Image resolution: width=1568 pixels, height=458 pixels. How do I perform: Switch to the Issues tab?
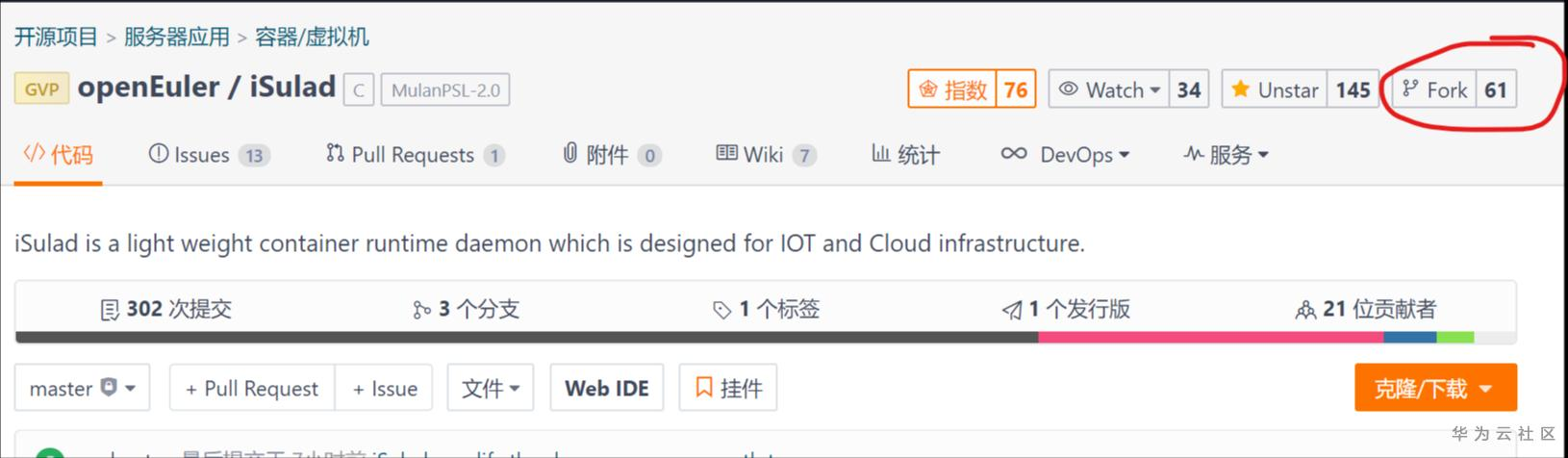208,155
